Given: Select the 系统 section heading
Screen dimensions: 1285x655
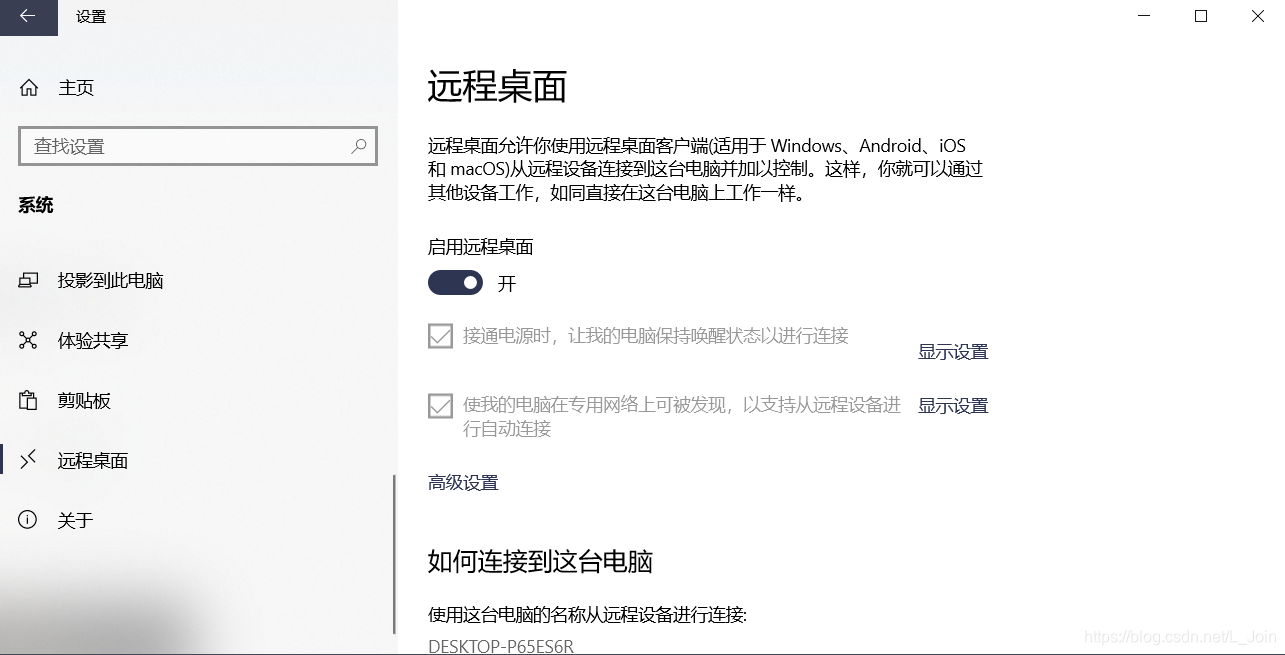Looking at the screenshot, I should pyautogui.click(x=36, y=205).
